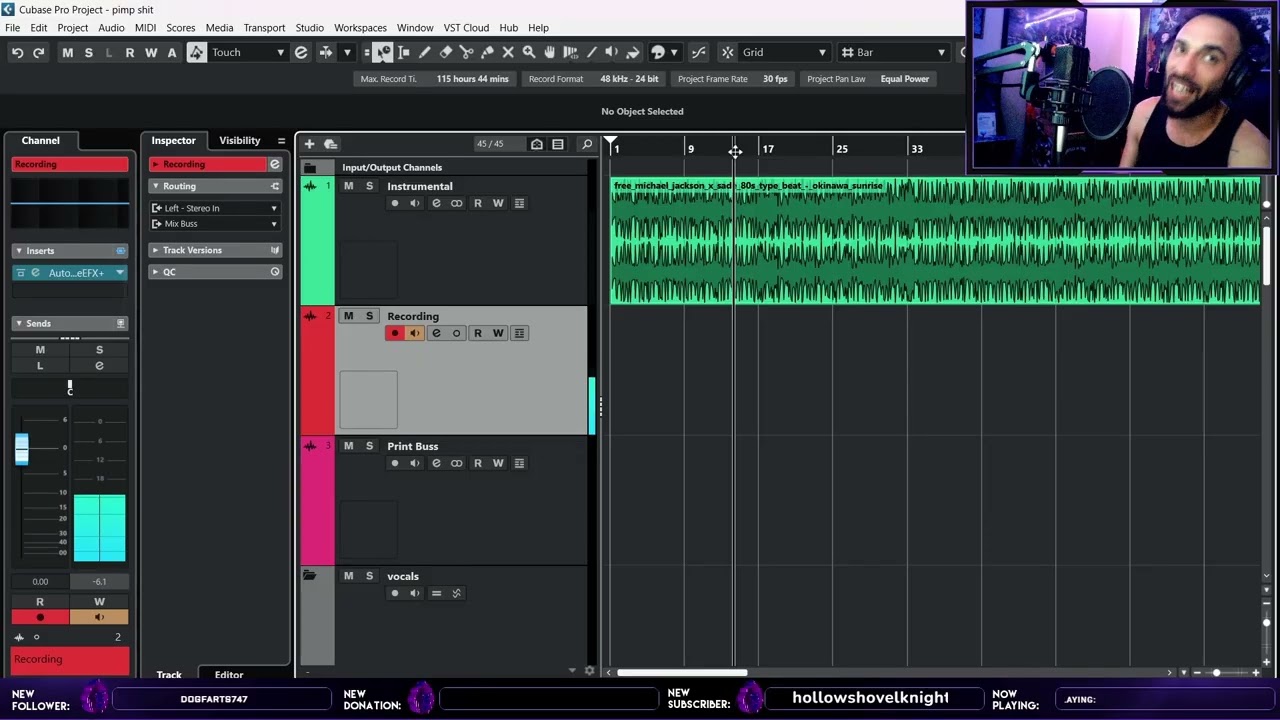Click the Add Track plus icon

[309, 144]
